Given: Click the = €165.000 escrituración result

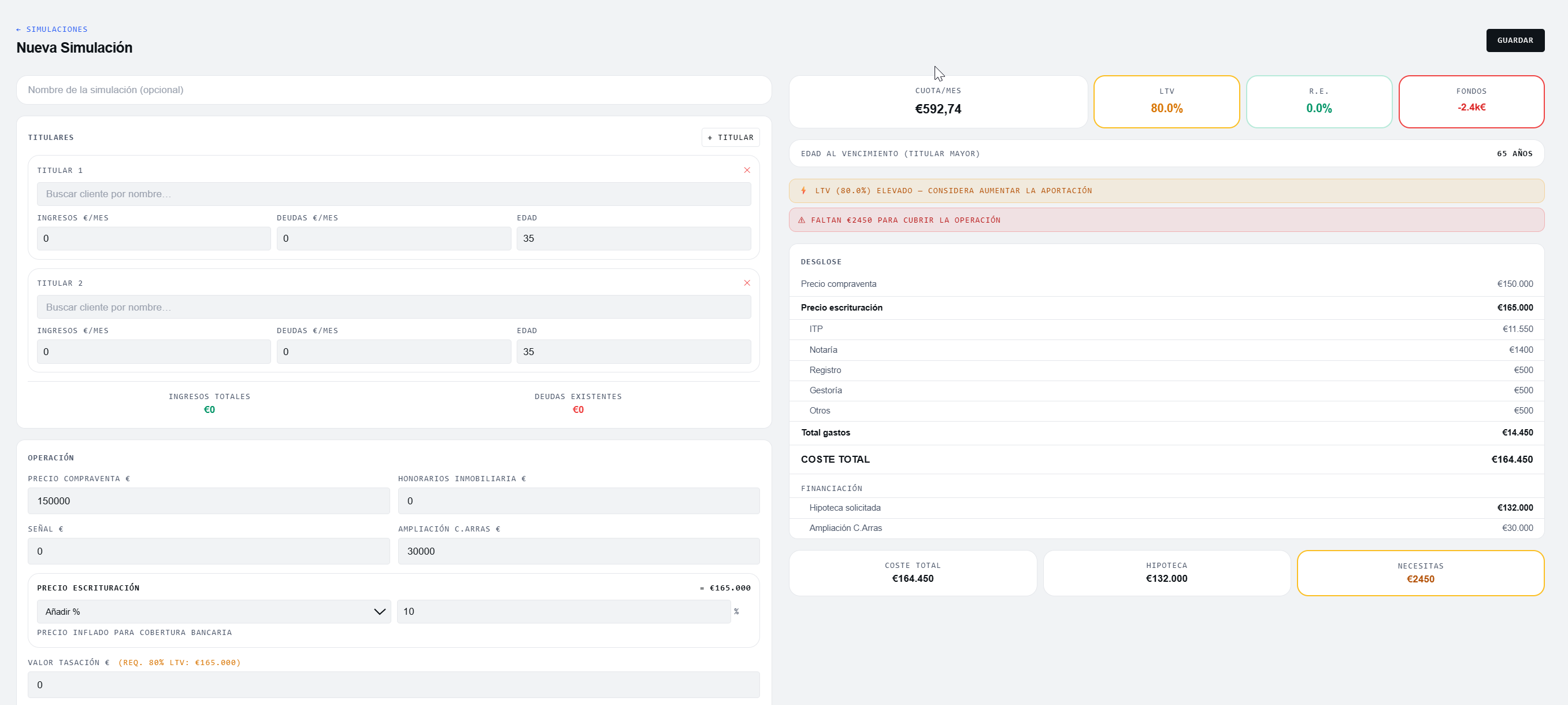Looking at the screenshot, I should coord(725,588).
